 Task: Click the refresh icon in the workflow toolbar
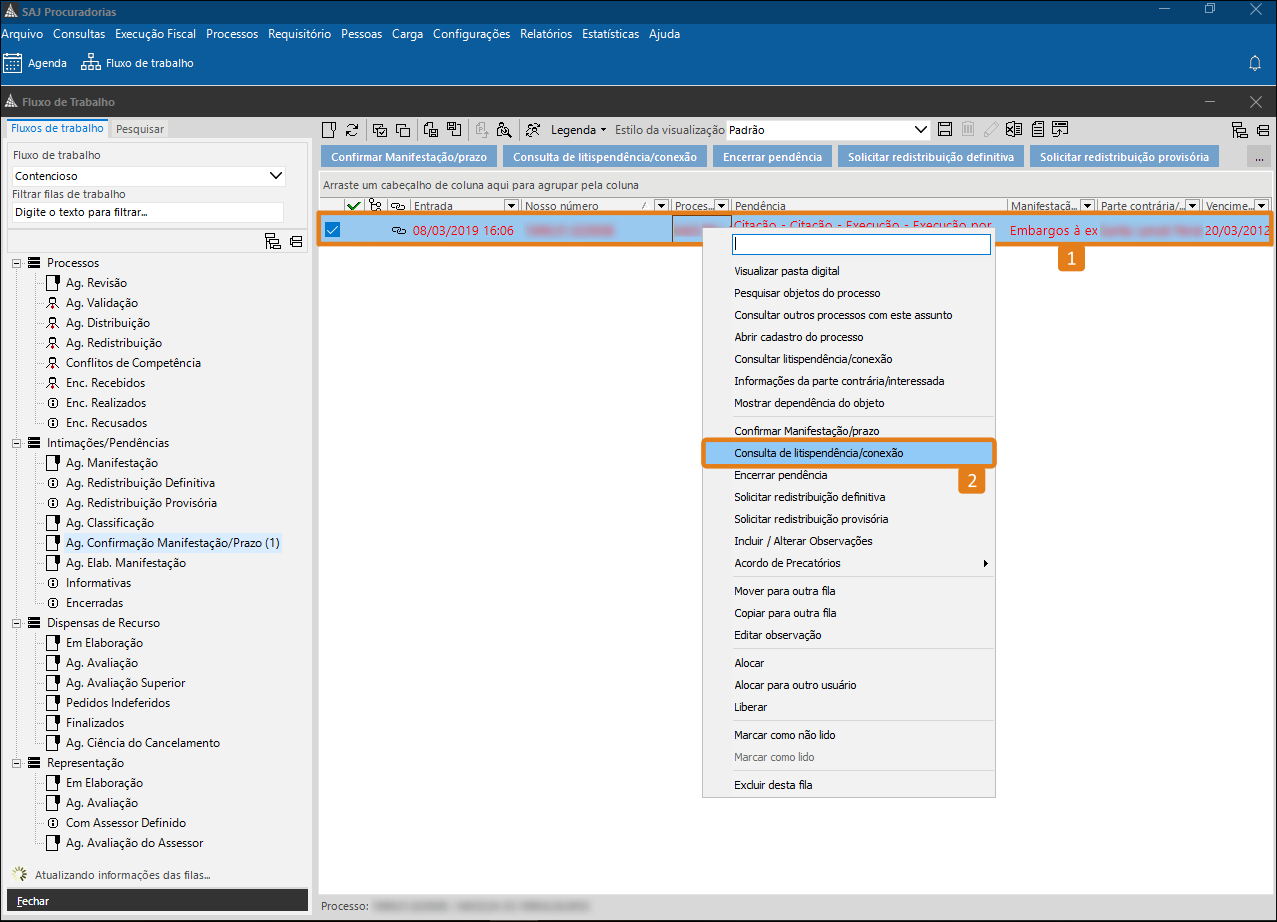click(x=352, y=130)
